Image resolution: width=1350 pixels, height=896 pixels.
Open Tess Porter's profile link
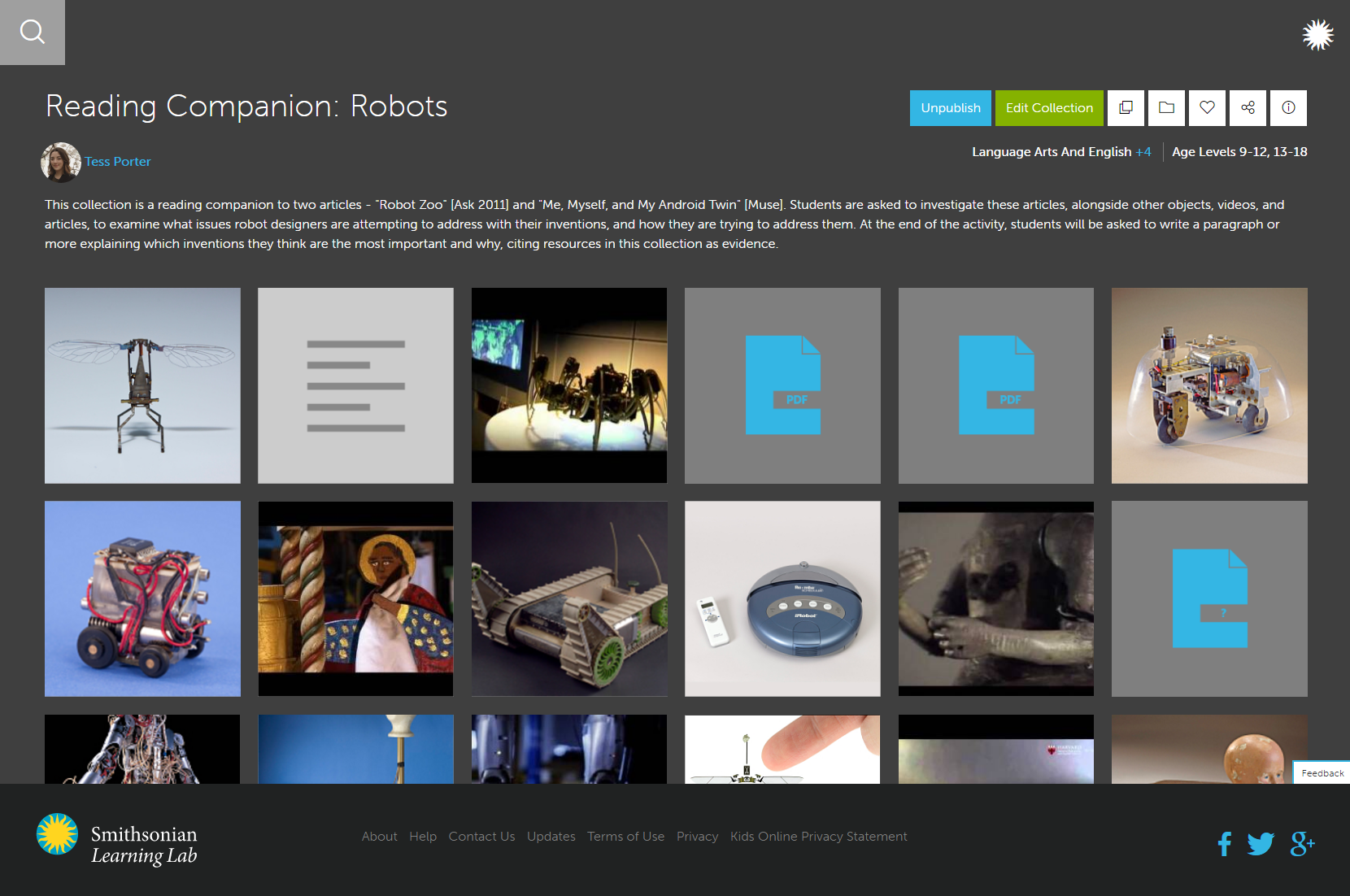coord(118,161)
